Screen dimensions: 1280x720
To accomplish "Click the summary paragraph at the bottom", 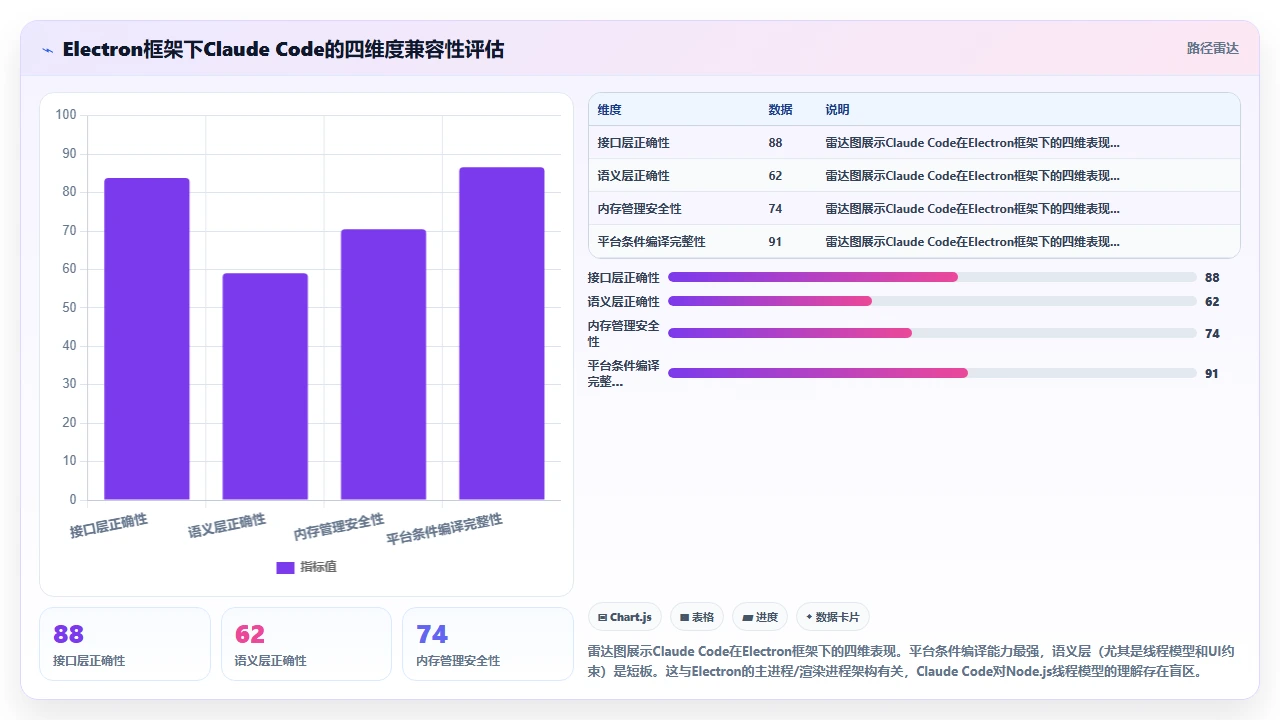I will click(x=912, y=661).
